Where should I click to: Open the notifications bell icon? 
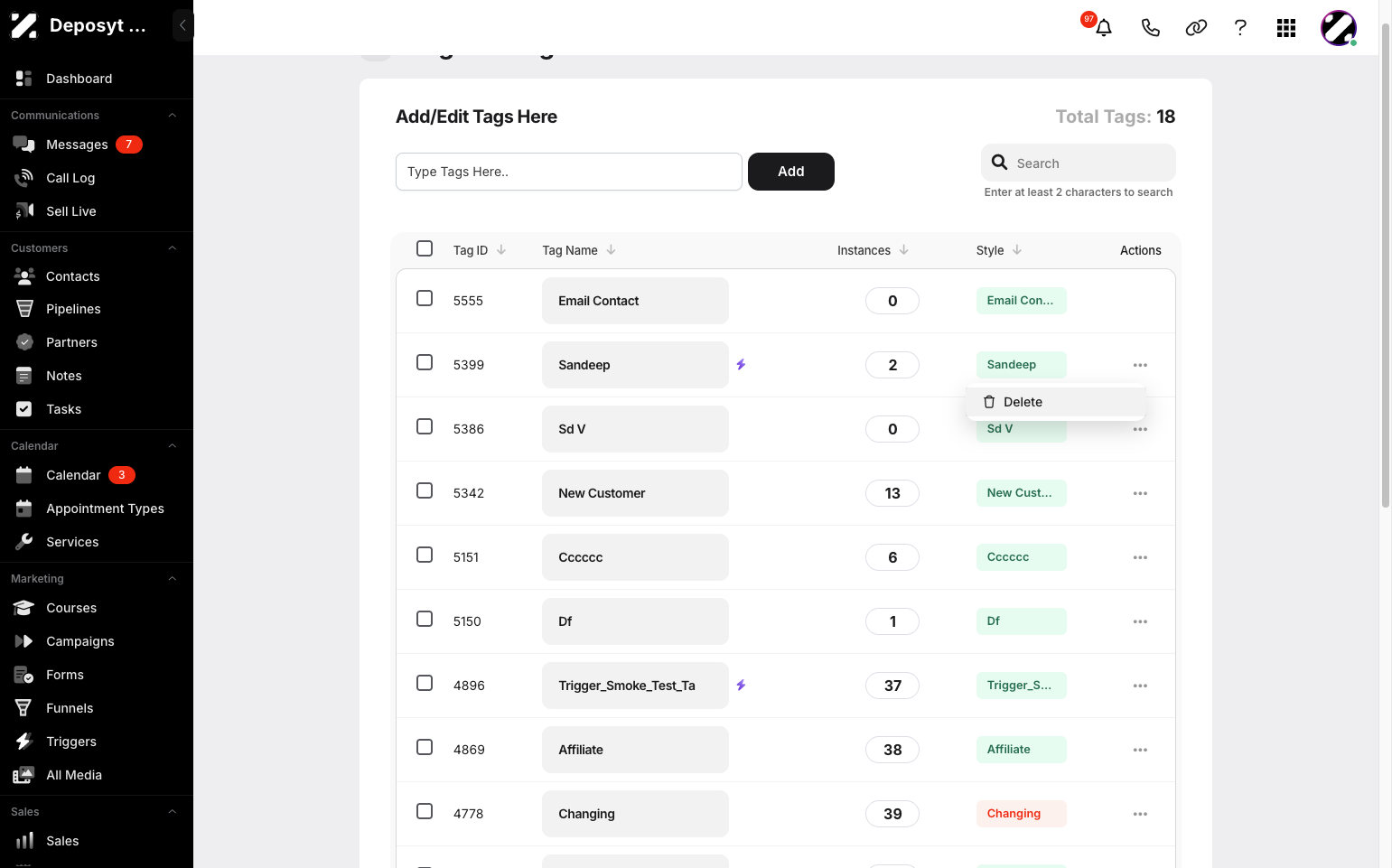click(x=1103, y=27)
